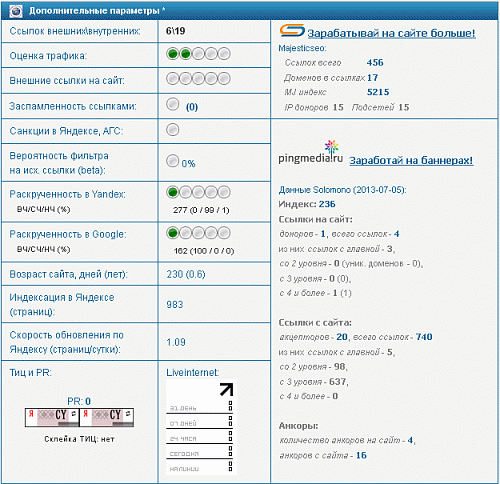Click the 'Тиц и PR' label
The image size is (500, 484).
click(30, 373)
